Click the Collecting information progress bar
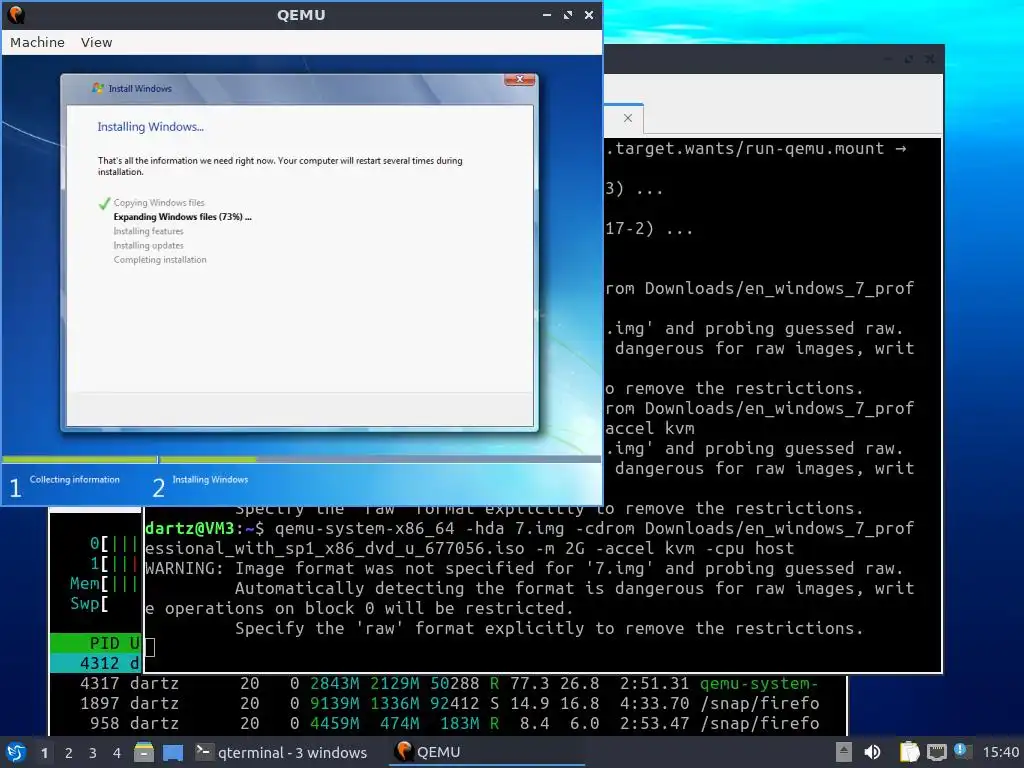This screenshot has height=768, width=1024. tap(80, 460)
